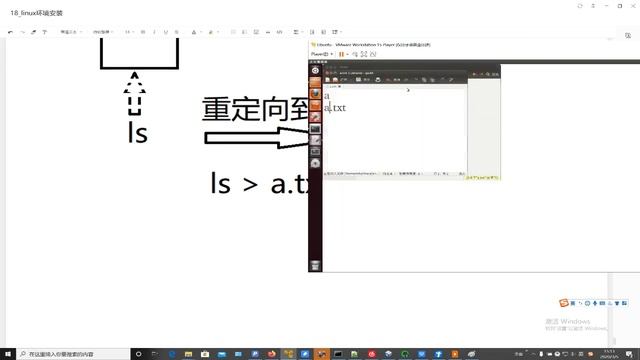
Task: Click the document tab in gedit
Action: click(334, 87)
